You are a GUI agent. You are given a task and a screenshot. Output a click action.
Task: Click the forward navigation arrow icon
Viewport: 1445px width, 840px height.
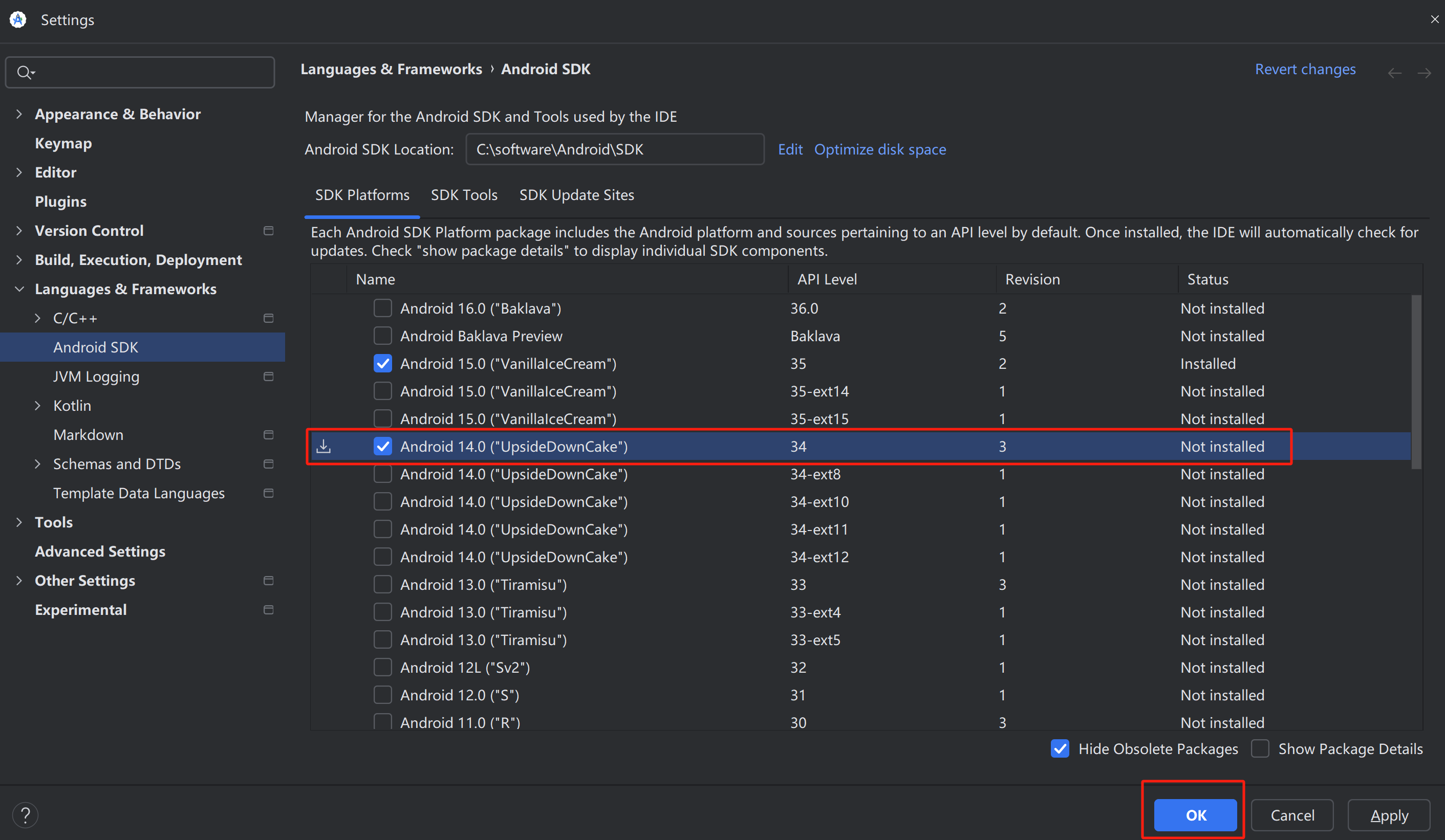point(1425,73)
